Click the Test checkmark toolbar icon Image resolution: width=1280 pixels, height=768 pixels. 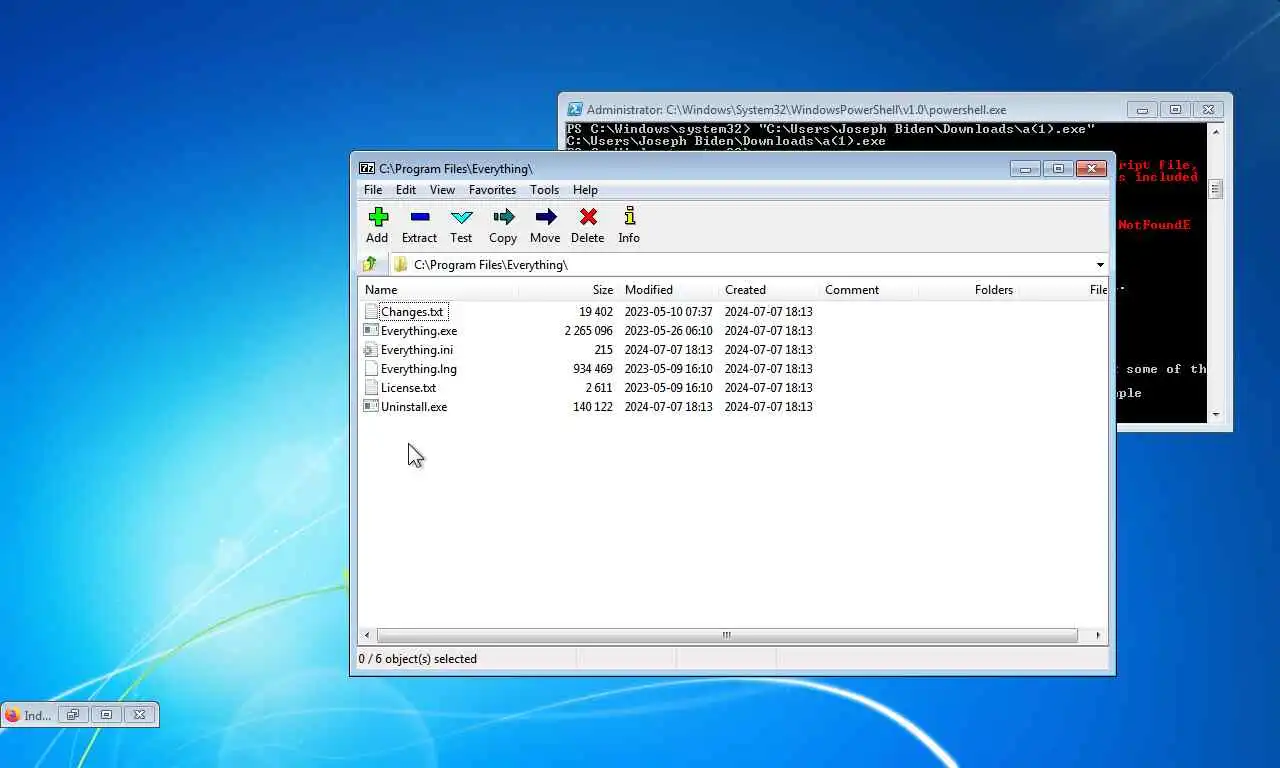[461, 216]
